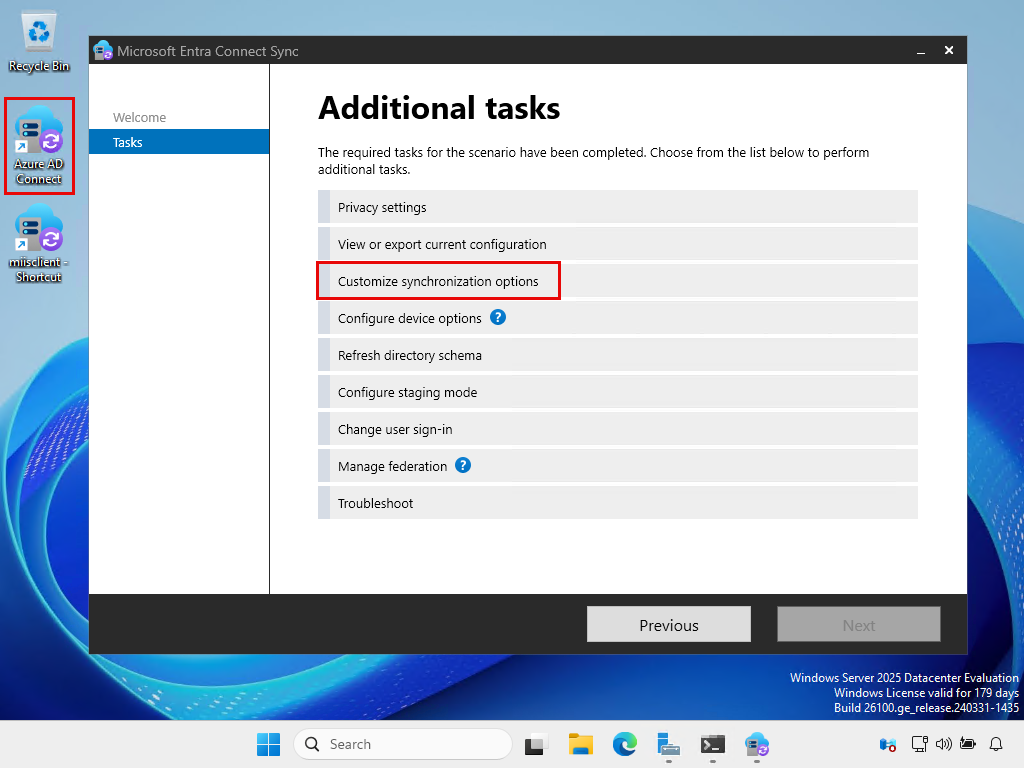Open Task View from the taskbar
The image size is (1024, 768).
click(536, 744)
